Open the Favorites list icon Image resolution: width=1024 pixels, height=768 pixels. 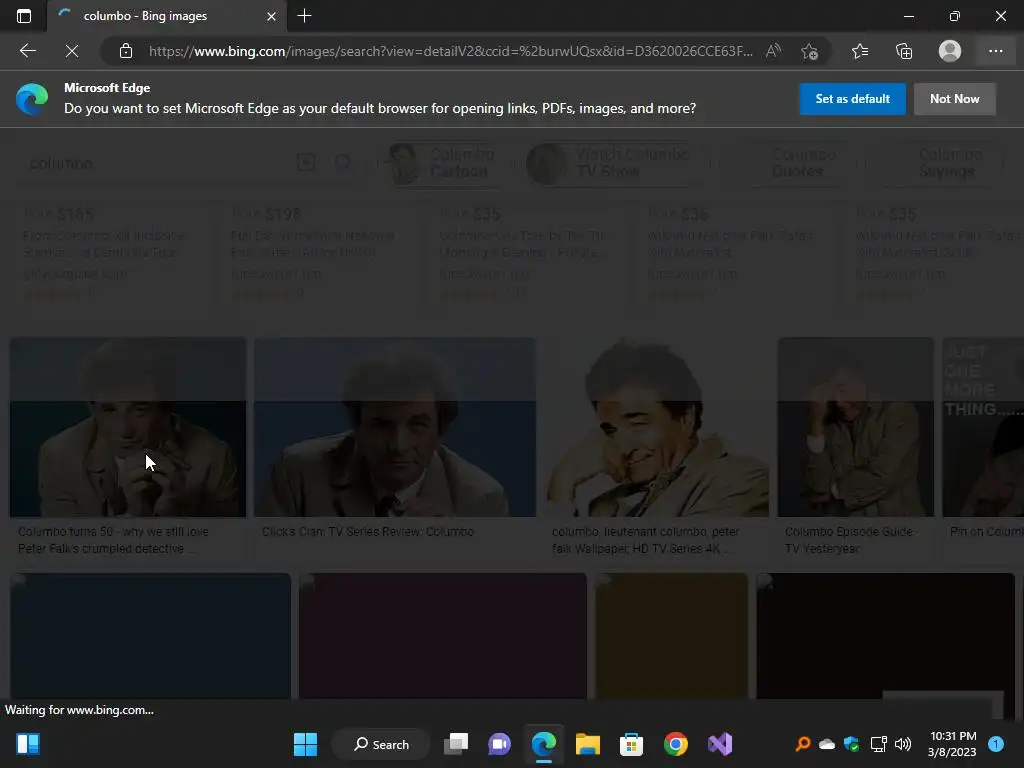[x=860, y=51]
